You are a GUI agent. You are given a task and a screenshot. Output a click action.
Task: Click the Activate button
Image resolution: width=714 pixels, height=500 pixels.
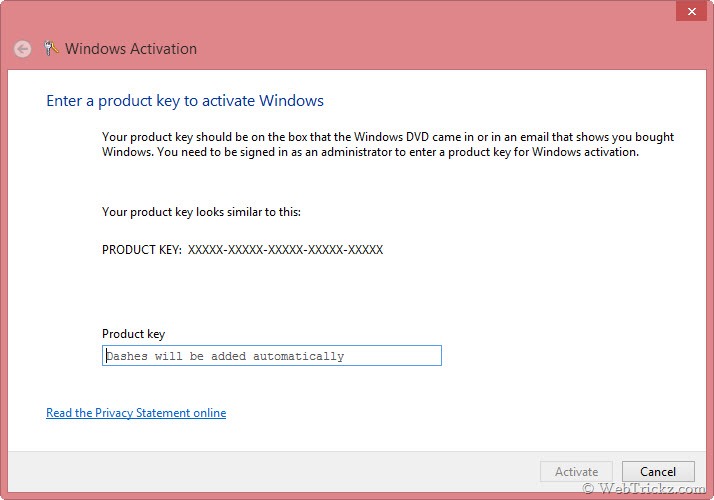point(576,471)
